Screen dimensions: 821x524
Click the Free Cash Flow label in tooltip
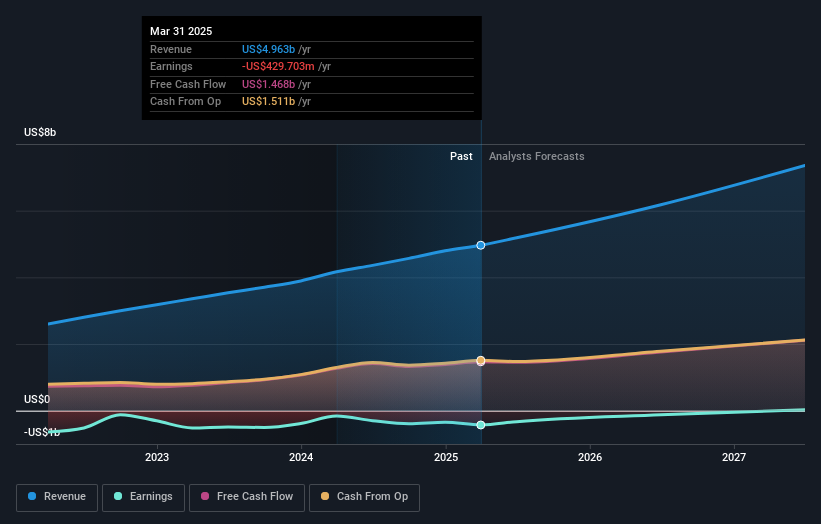click(188, 84)
